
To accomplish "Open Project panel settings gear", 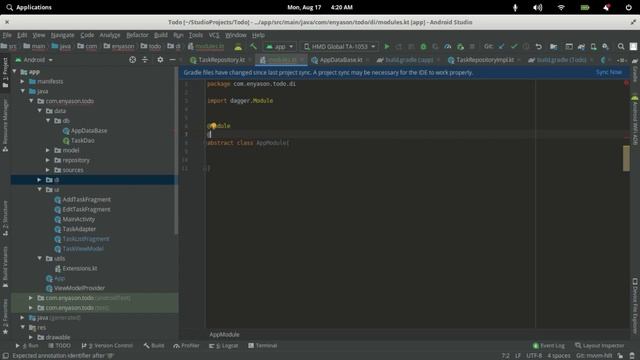I will [160, 60].
